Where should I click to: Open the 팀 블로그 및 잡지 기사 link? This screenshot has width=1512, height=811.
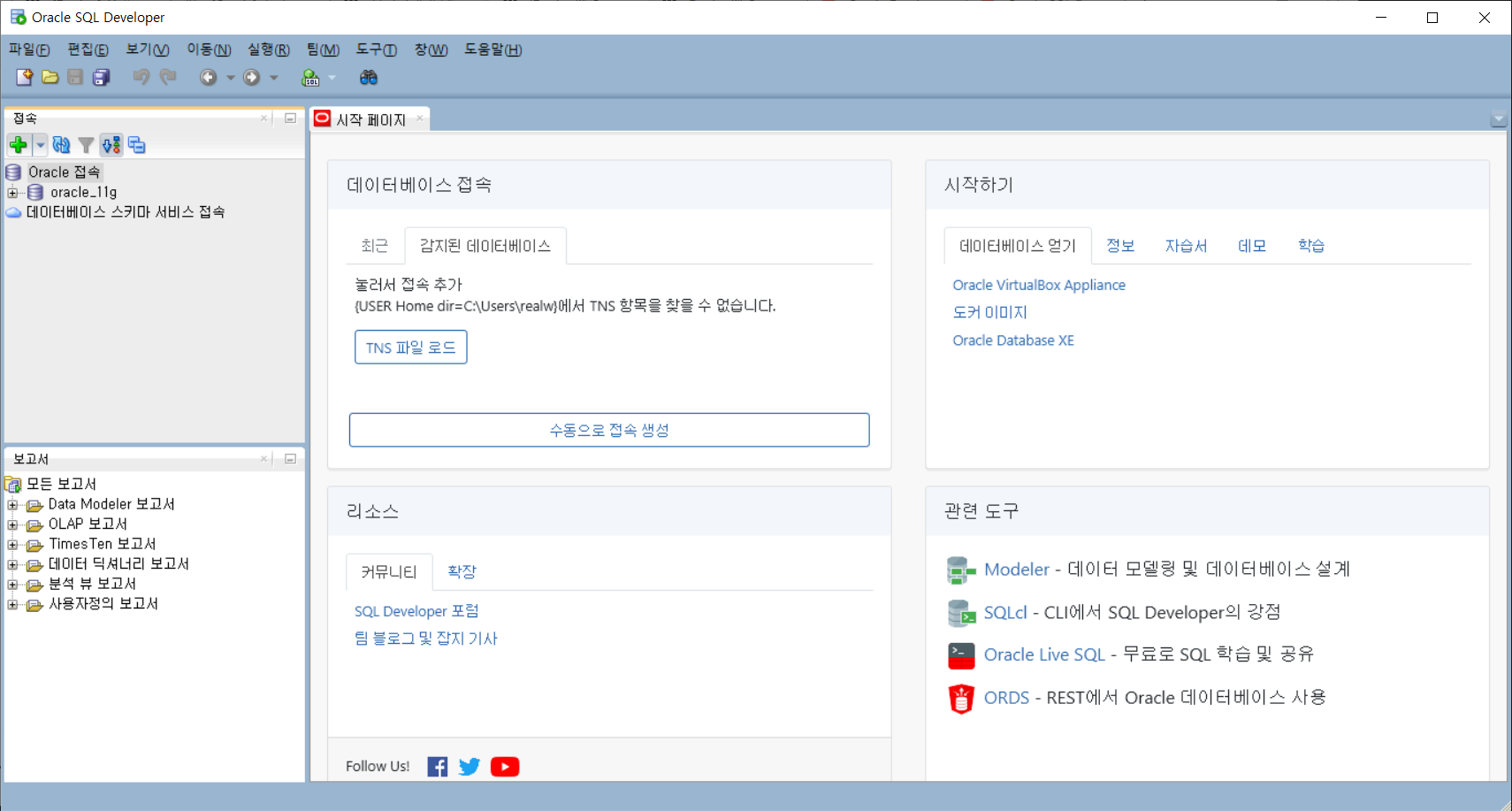point(426,639)
